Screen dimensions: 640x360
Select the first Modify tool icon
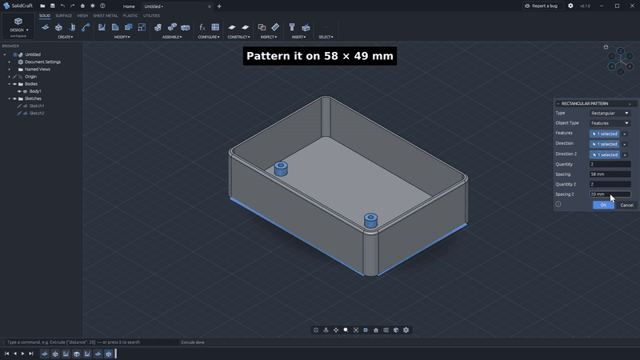(102, 27)
